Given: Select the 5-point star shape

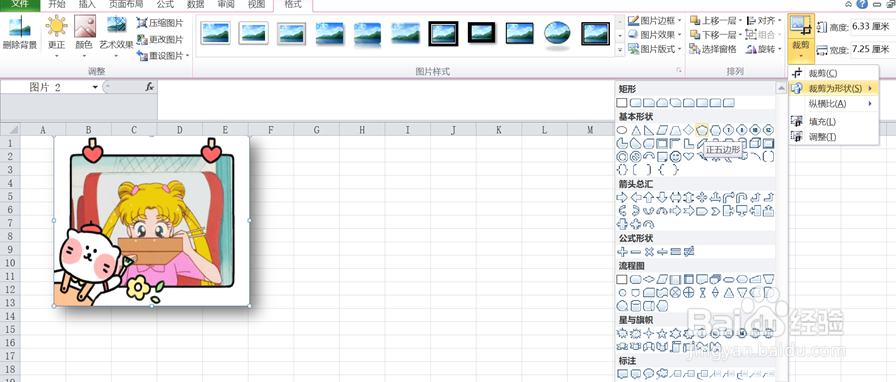Looking at the screenshot, I should 662,333.
